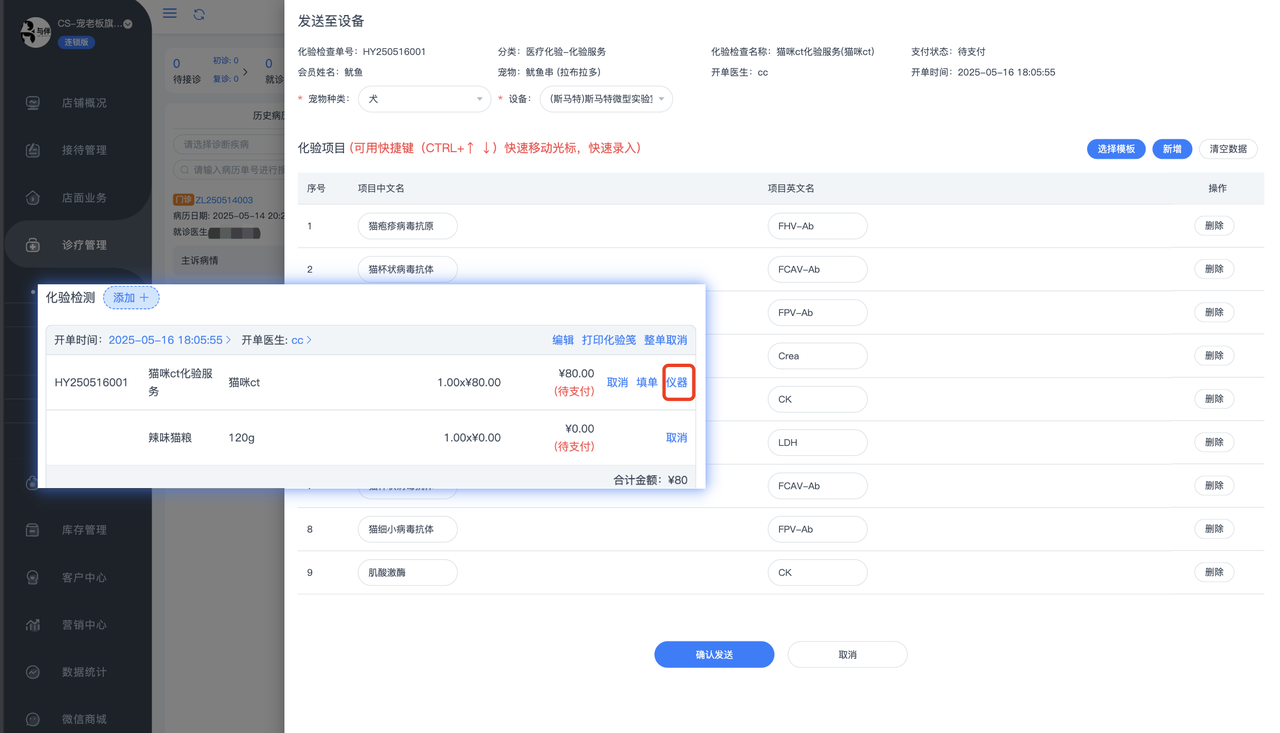Delete row 1 猫疱疹病毒抗原 item
Screen dimensions: 1280x733
coord(1214,226)
